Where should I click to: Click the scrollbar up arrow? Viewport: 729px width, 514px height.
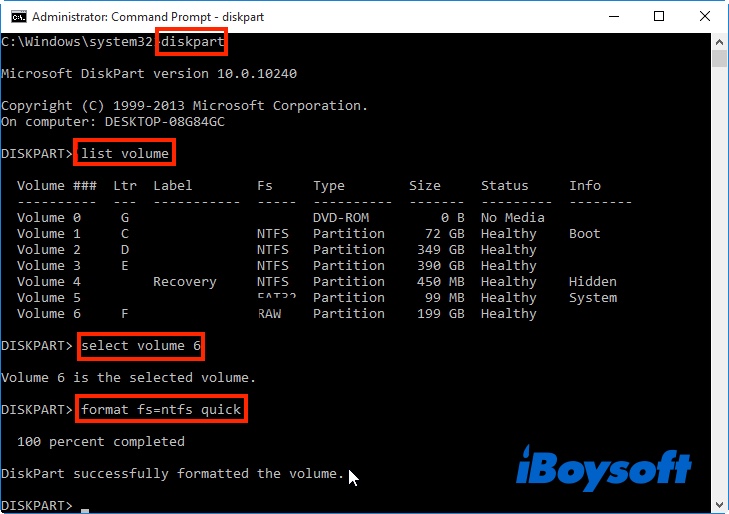[719, 41]
